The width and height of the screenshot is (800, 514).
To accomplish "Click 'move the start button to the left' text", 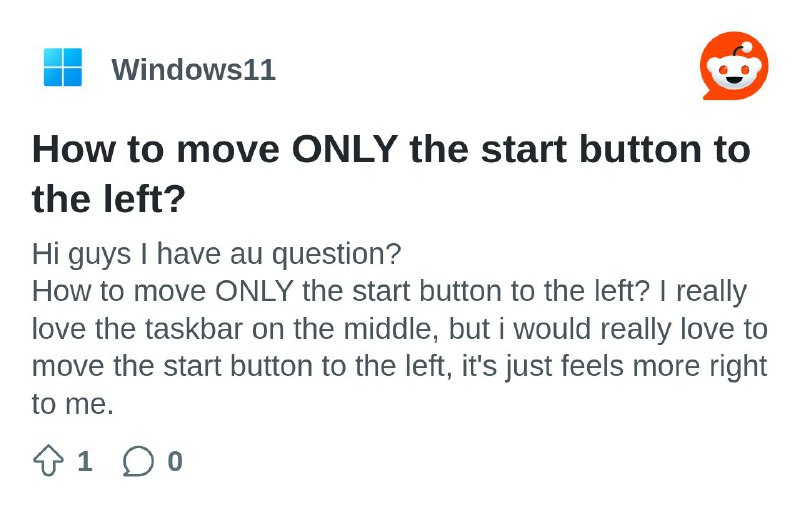I will (242, 366).
